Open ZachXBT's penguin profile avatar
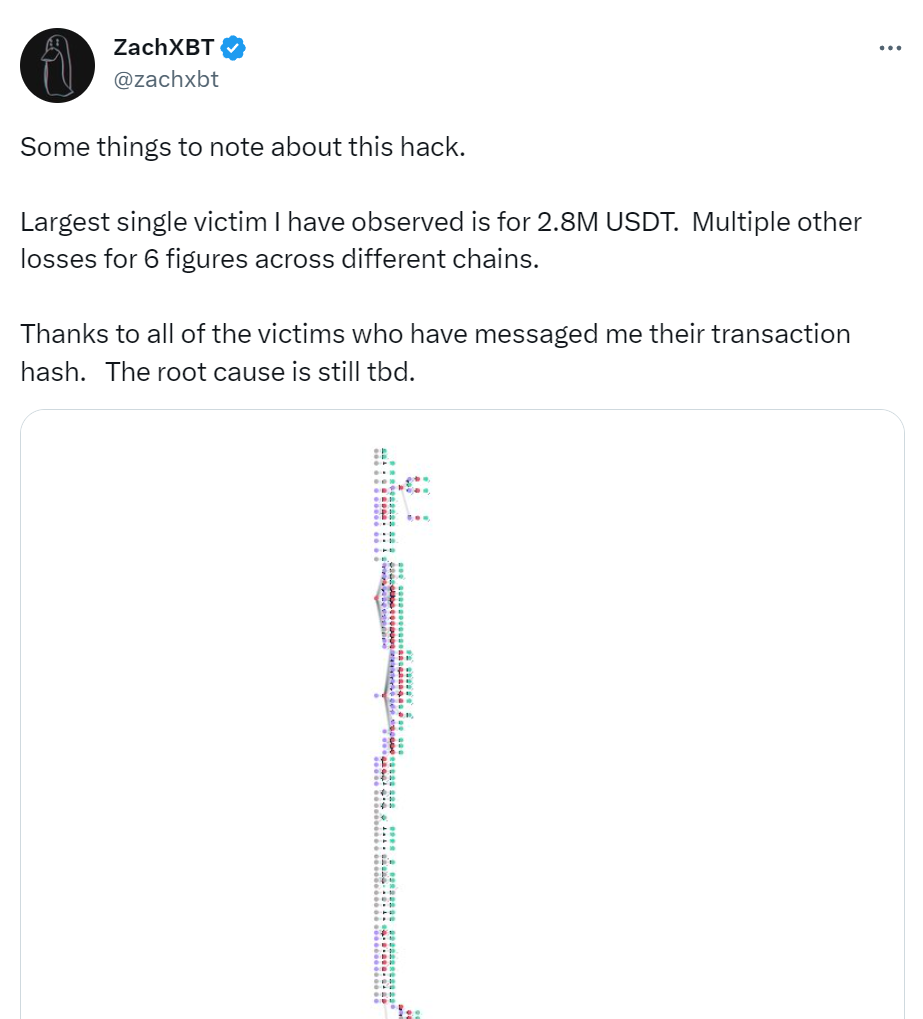923x1019 pixels. coord(57,65)
